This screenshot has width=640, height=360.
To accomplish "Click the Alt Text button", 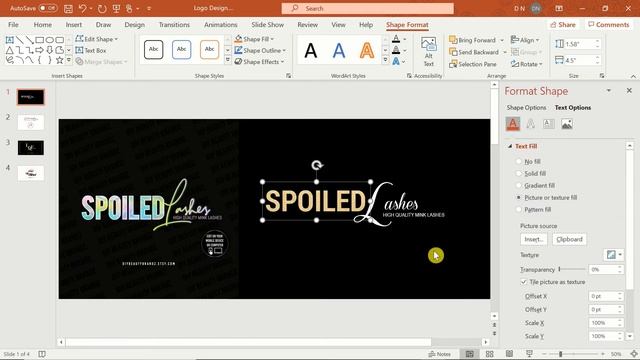I will tap(428, 52).
